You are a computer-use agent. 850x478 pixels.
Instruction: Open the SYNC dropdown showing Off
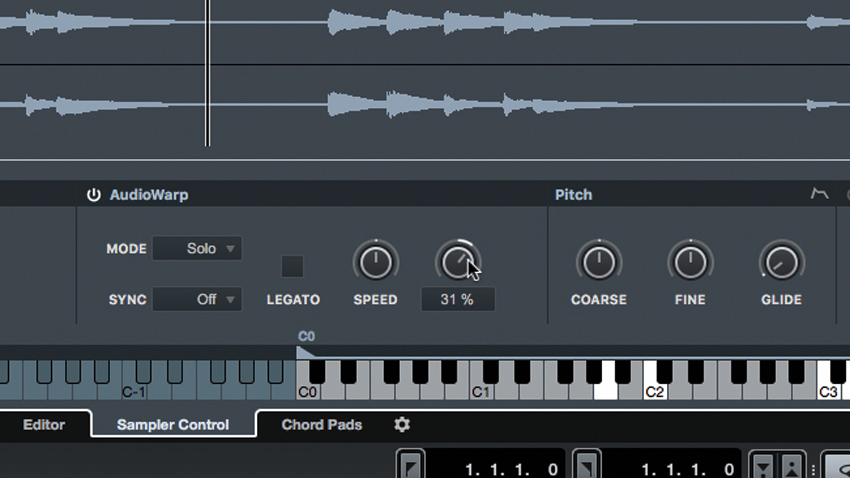197,299
